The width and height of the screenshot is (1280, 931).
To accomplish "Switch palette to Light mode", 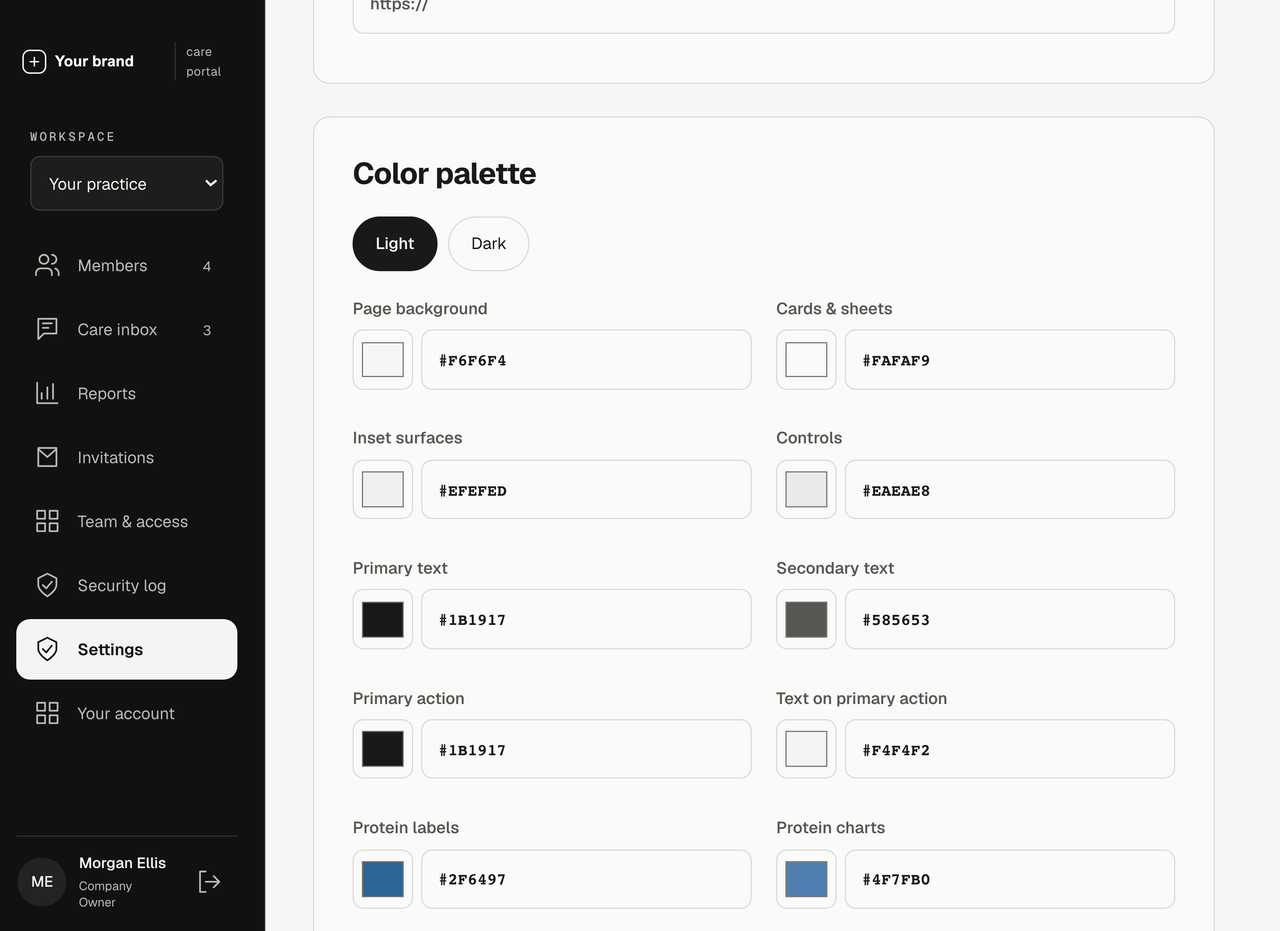I will coord(395,243).
